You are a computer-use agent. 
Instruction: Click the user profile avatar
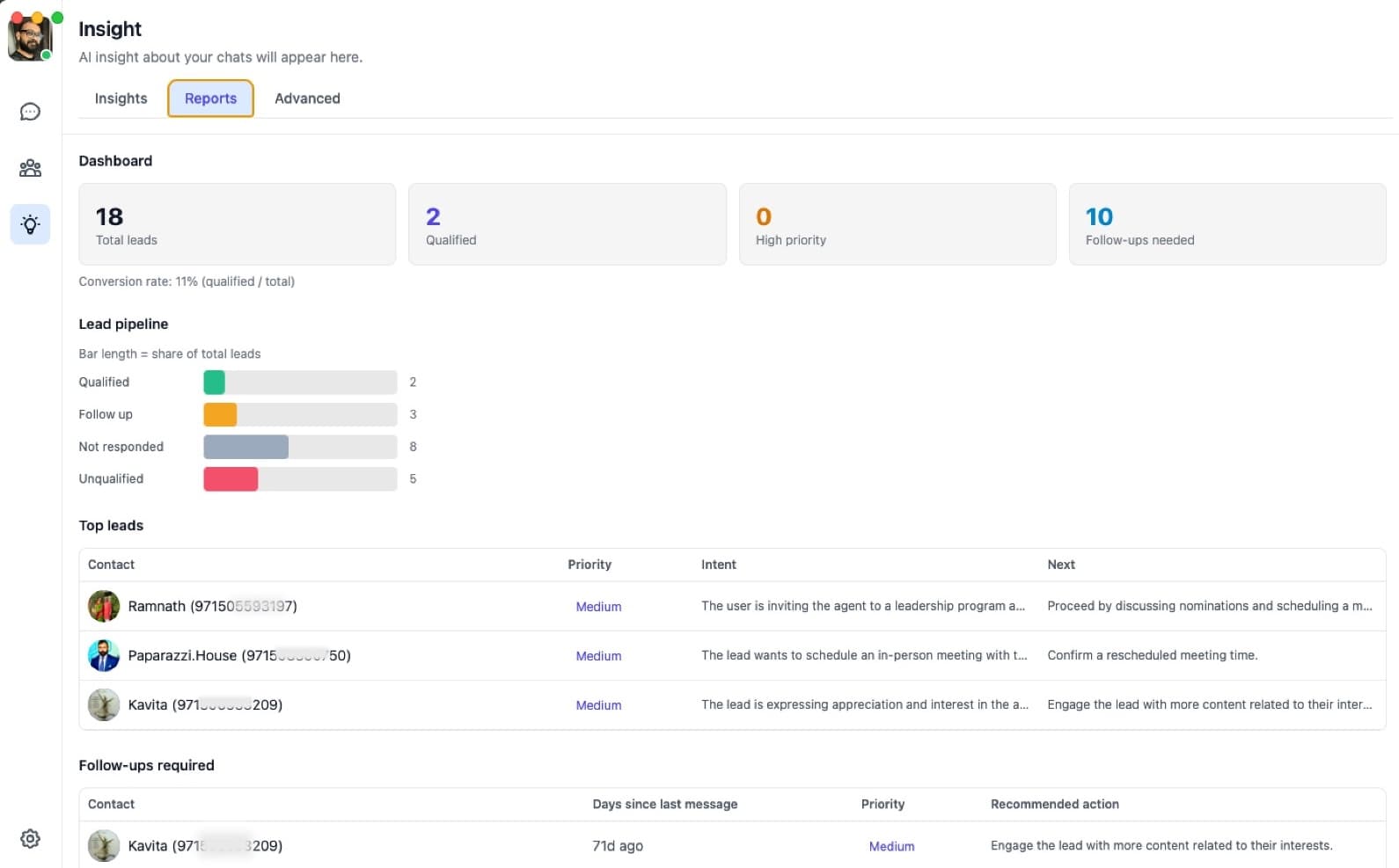click(x=30, y=39)
